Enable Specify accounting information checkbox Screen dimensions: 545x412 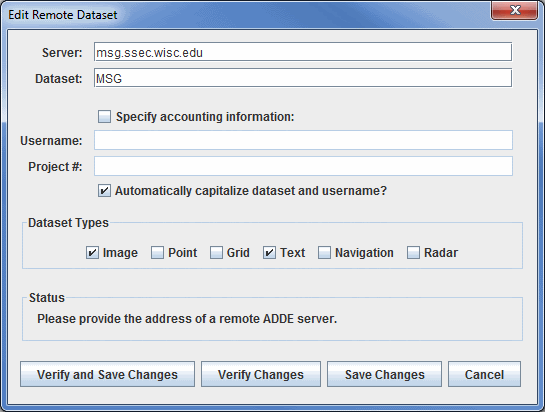[104, 117]
